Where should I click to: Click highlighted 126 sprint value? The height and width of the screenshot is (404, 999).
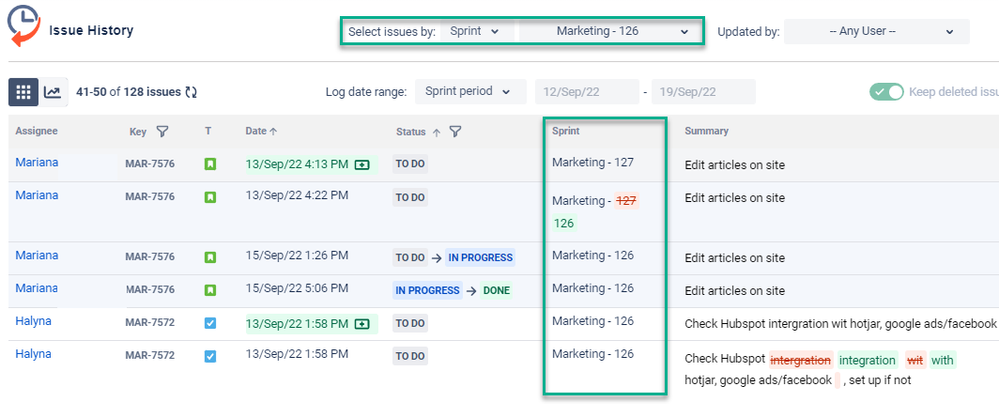tap(564, 223)
